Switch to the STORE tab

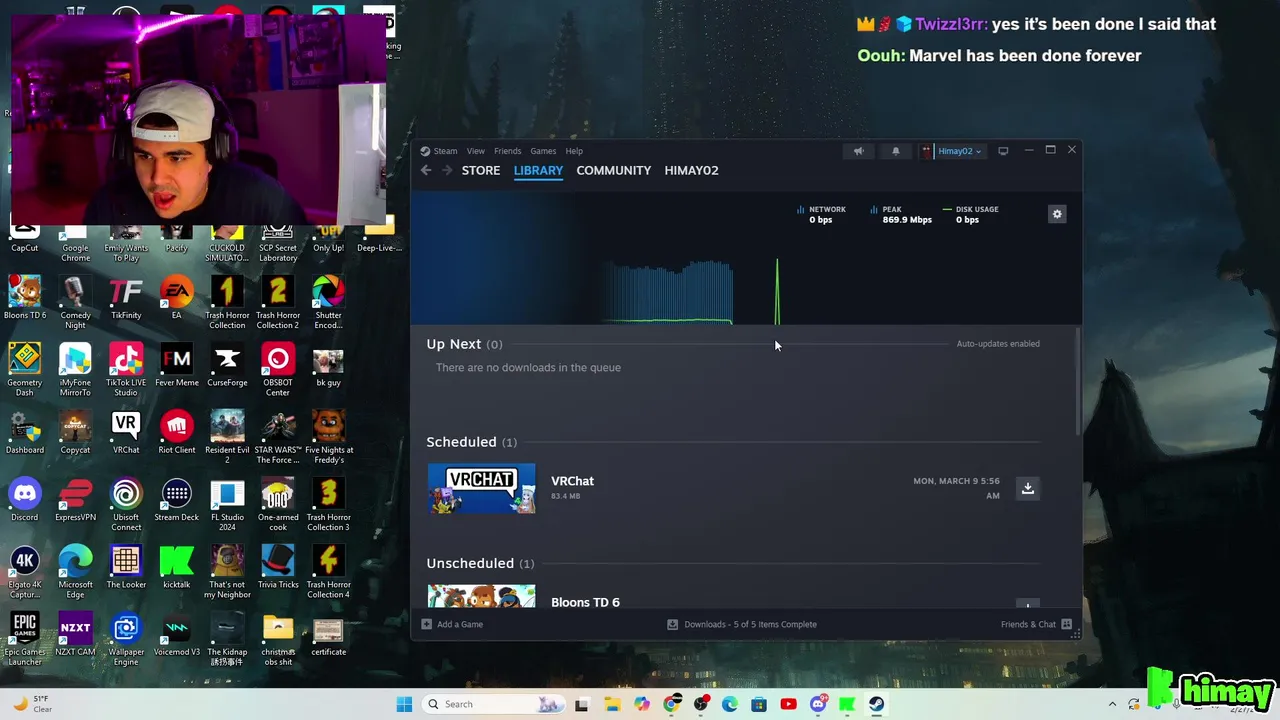(481, 170)
